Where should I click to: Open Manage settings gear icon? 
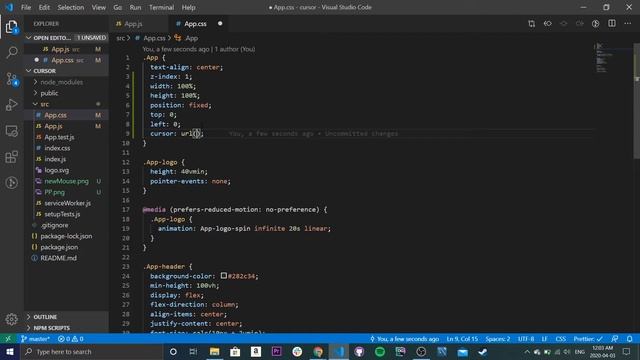pyautogui.click(x=11, y=319)
